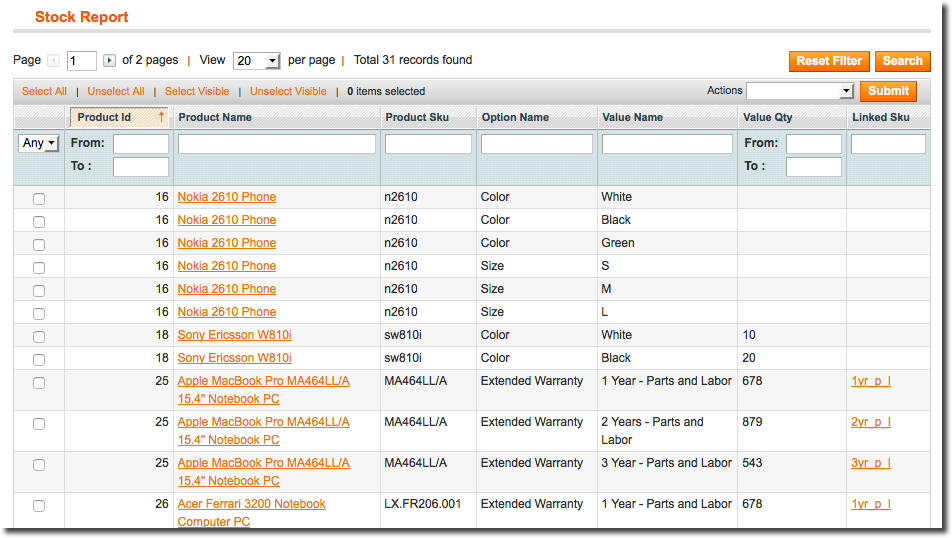
Task: Focus Linked Sku filter field
Action: (x=888, y=144)
